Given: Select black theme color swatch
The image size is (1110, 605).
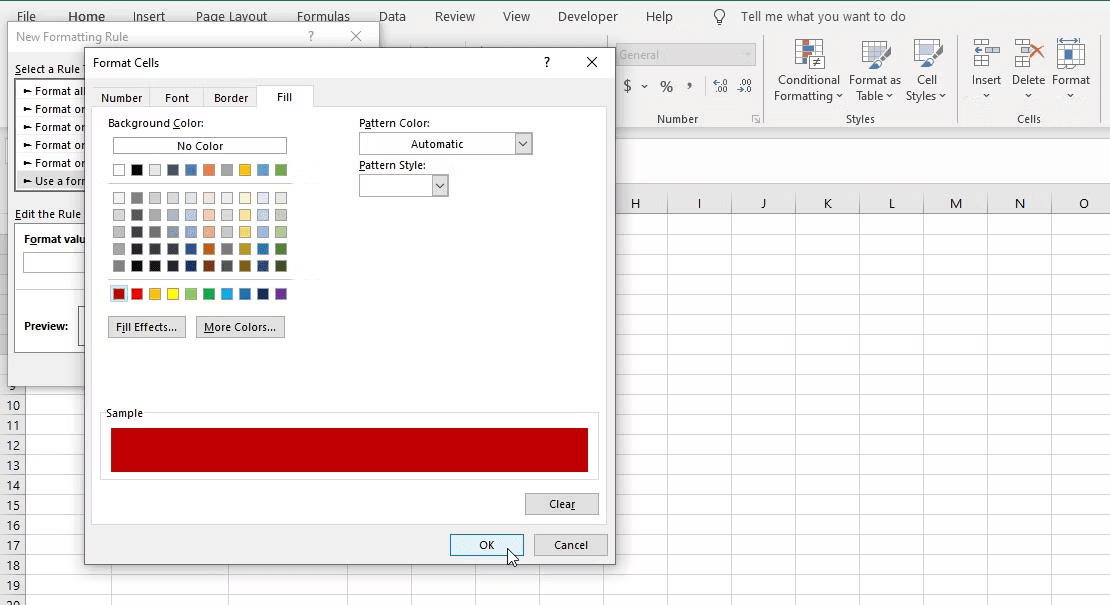Looking at the screenshot, I should (137, 170).
